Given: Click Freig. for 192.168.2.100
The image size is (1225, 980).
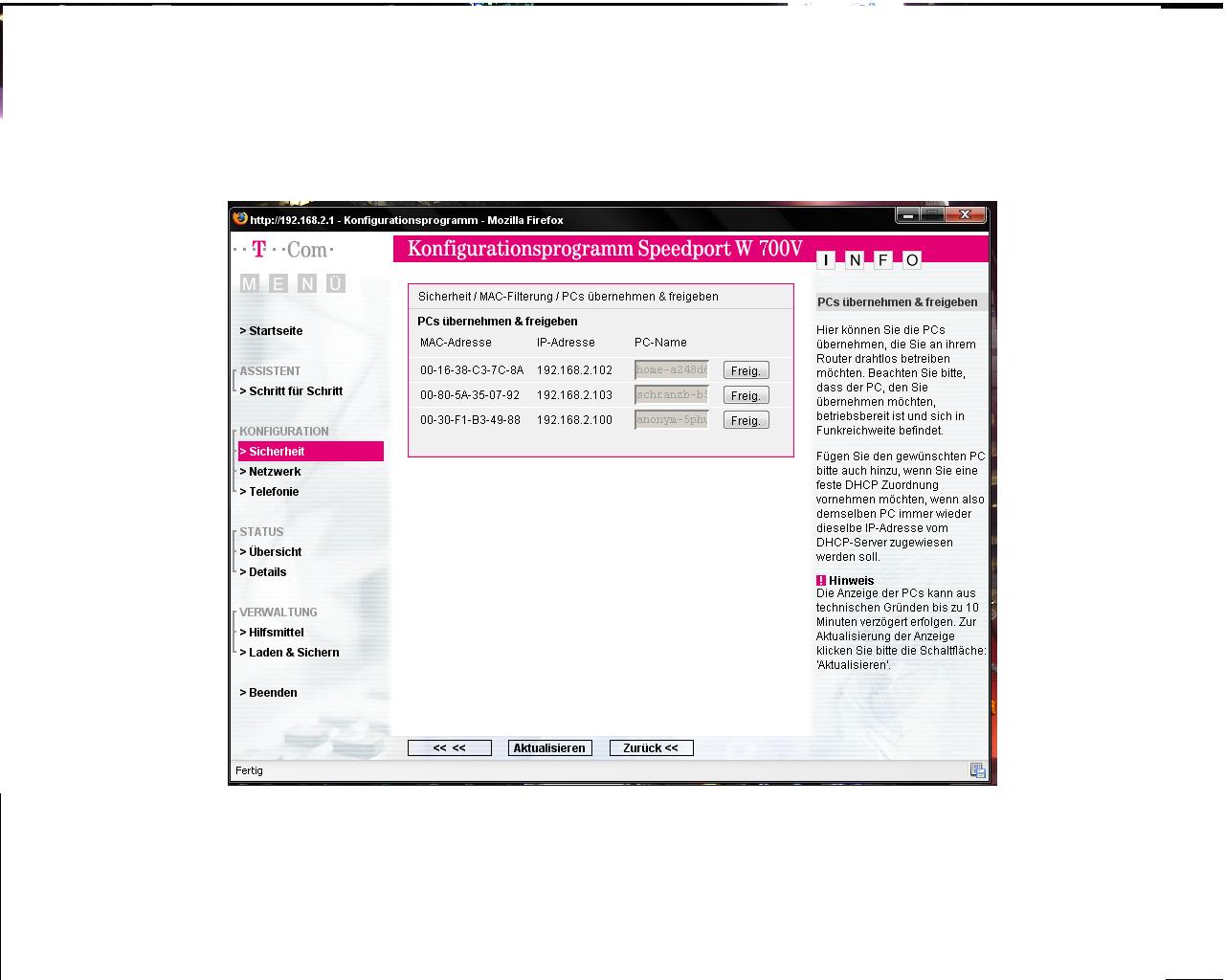Looking at the screenshot, I should (x=746, y=420).
